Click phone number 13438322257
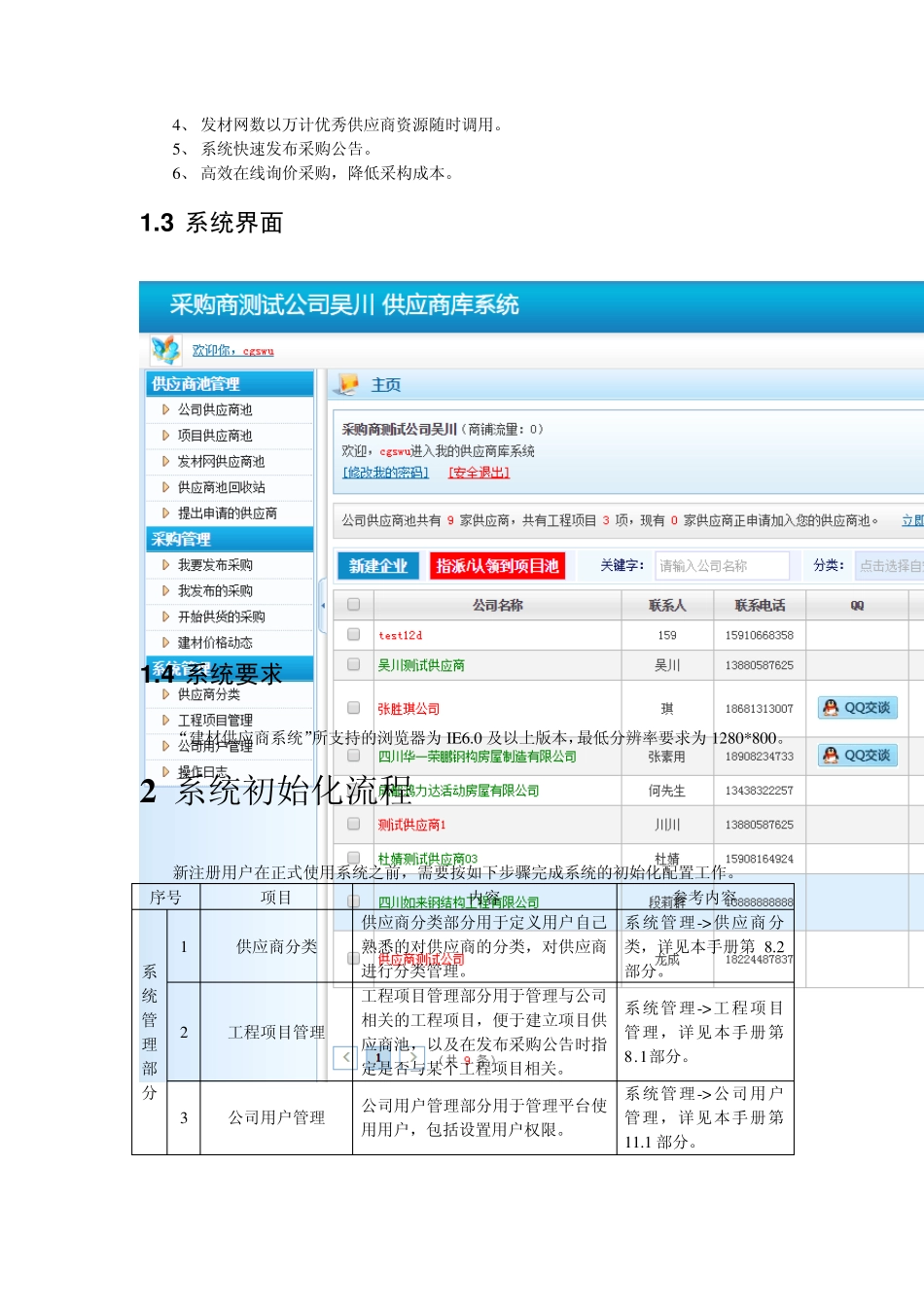 pos(760,791)
